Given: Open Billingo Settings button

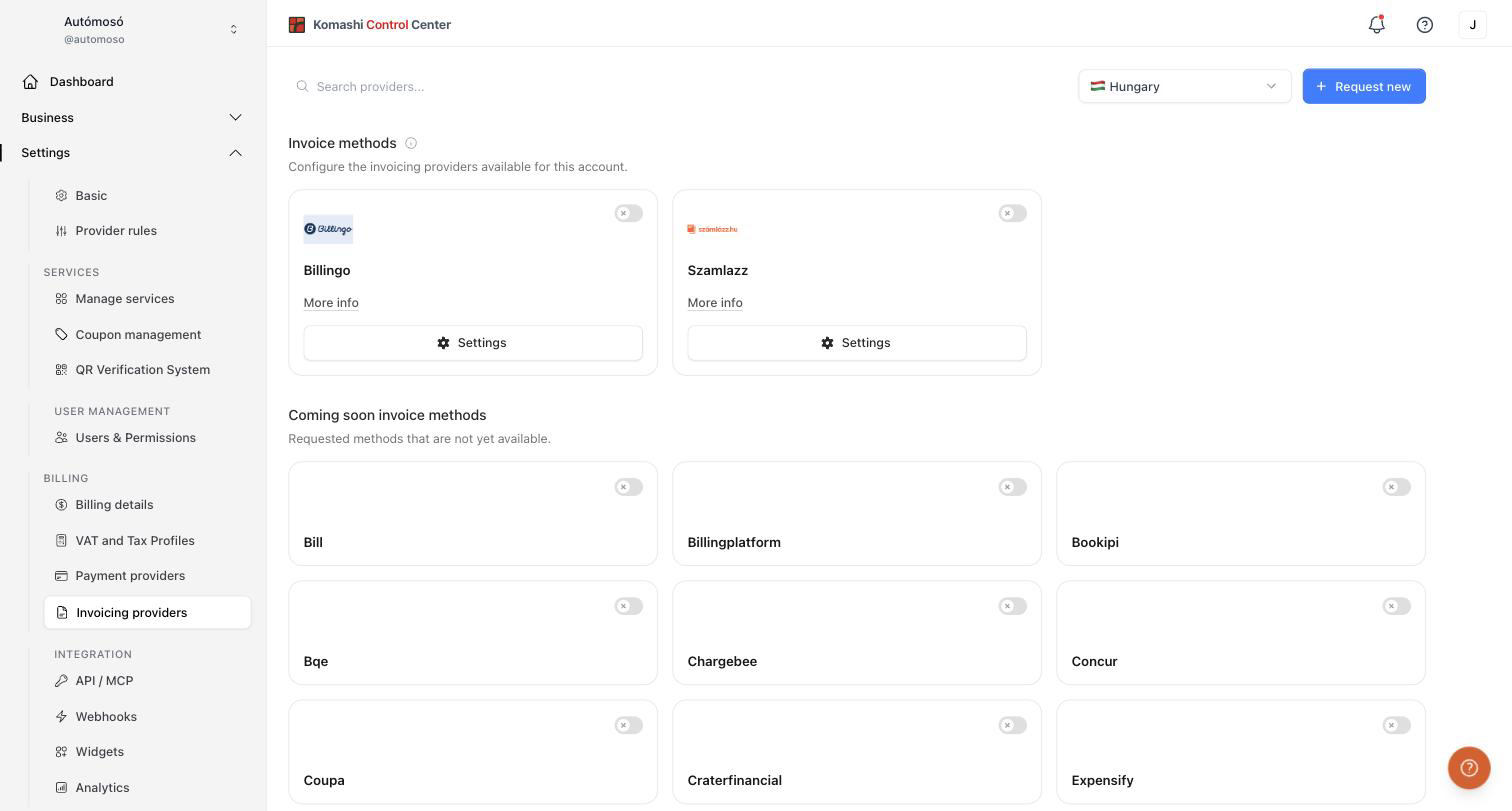Looking at the screenshot, I should (x=473, y=343).
